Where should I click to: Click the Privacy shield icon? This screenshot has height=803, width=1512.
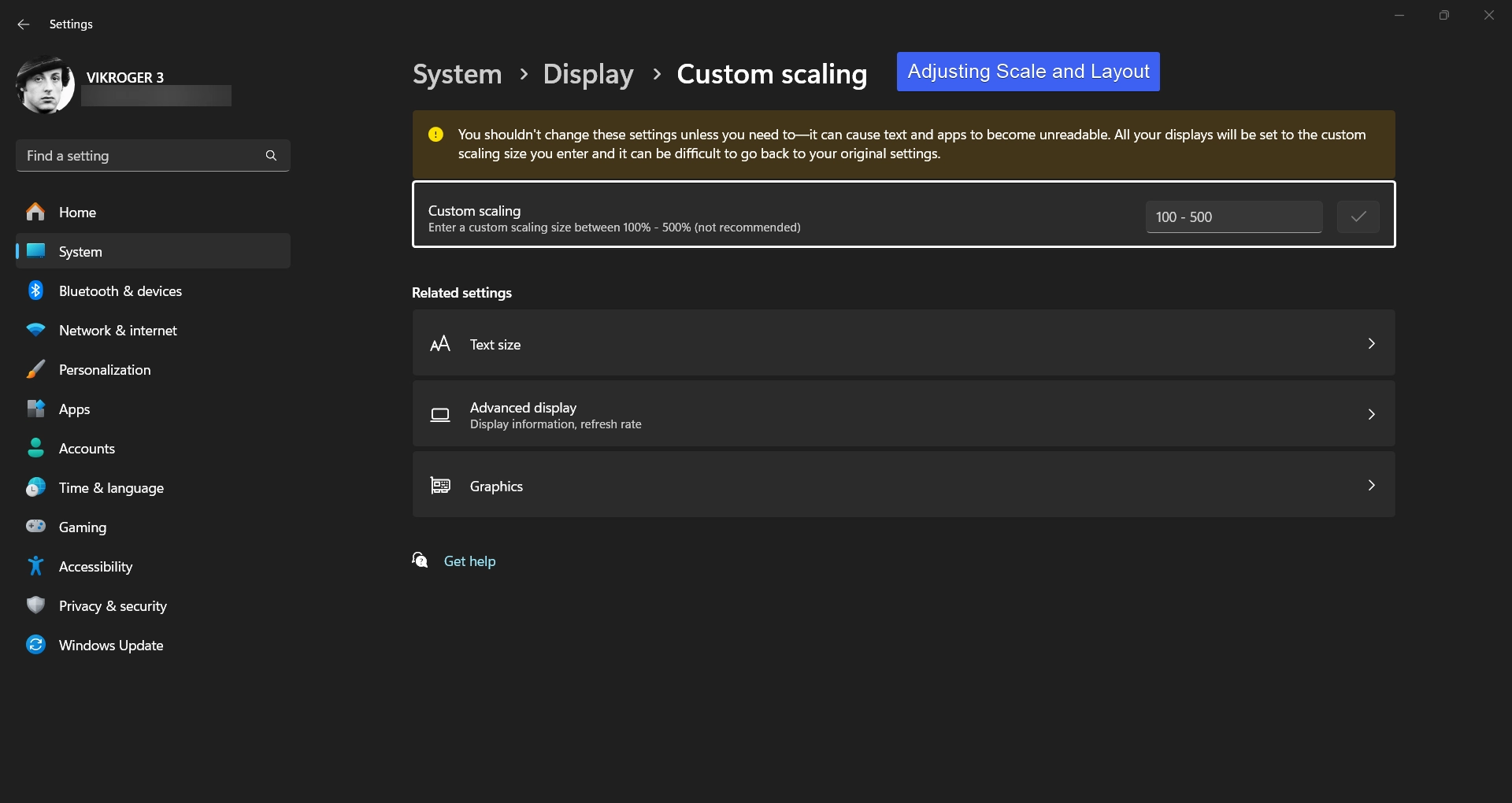coord(35,605)
